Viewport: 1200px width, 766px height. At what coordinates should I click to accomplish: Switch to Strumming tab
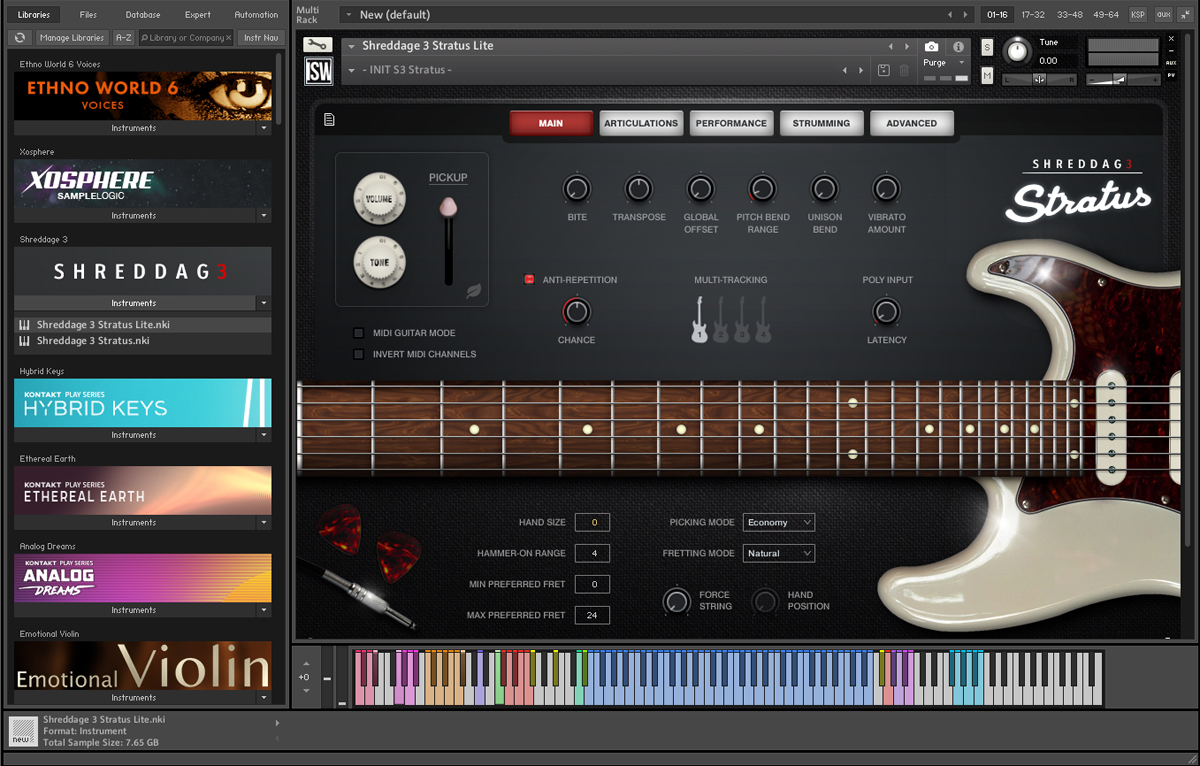coord(821,123)
